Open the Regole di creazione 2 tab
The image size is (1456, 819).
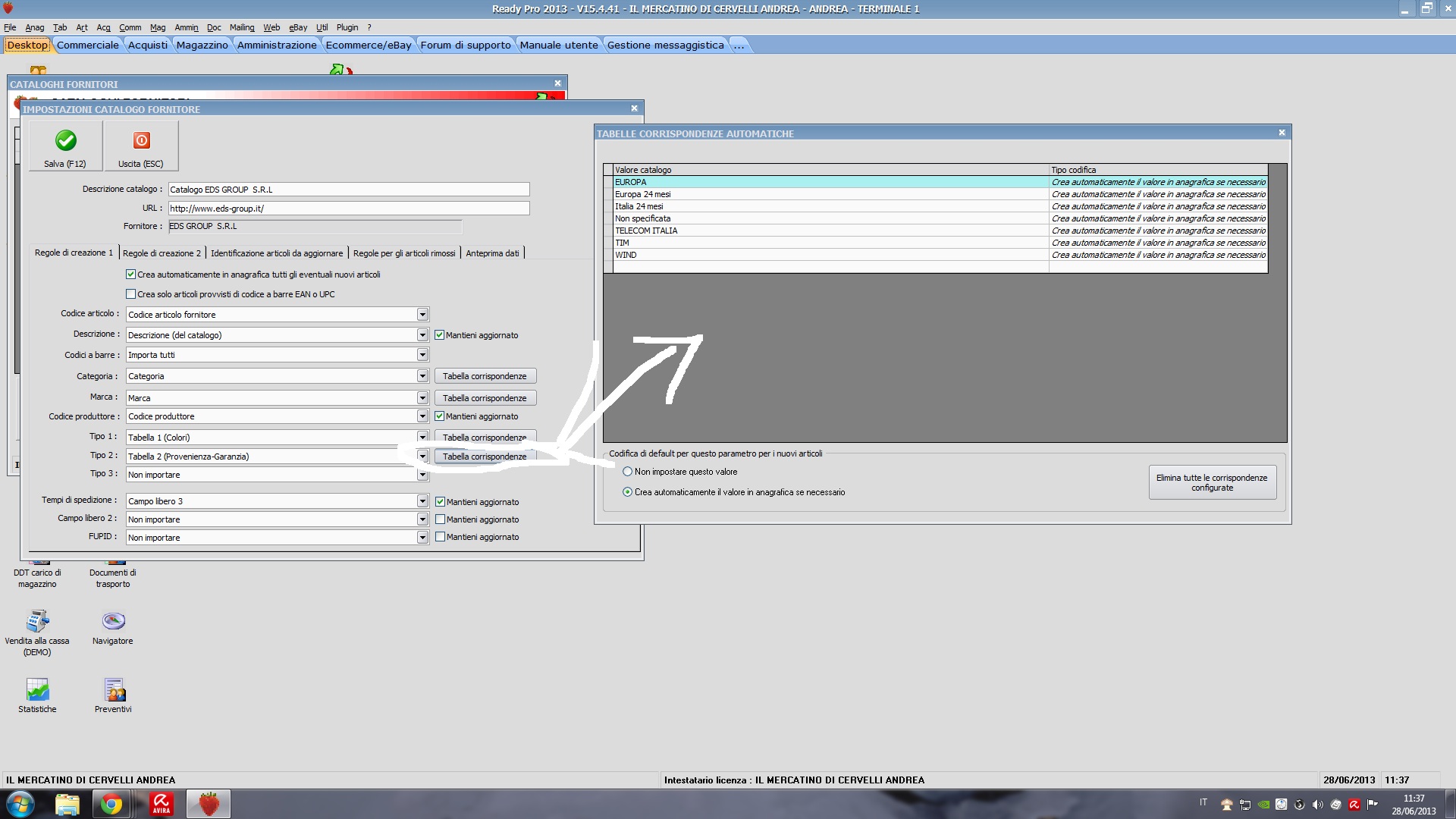[x=162, y=253]
